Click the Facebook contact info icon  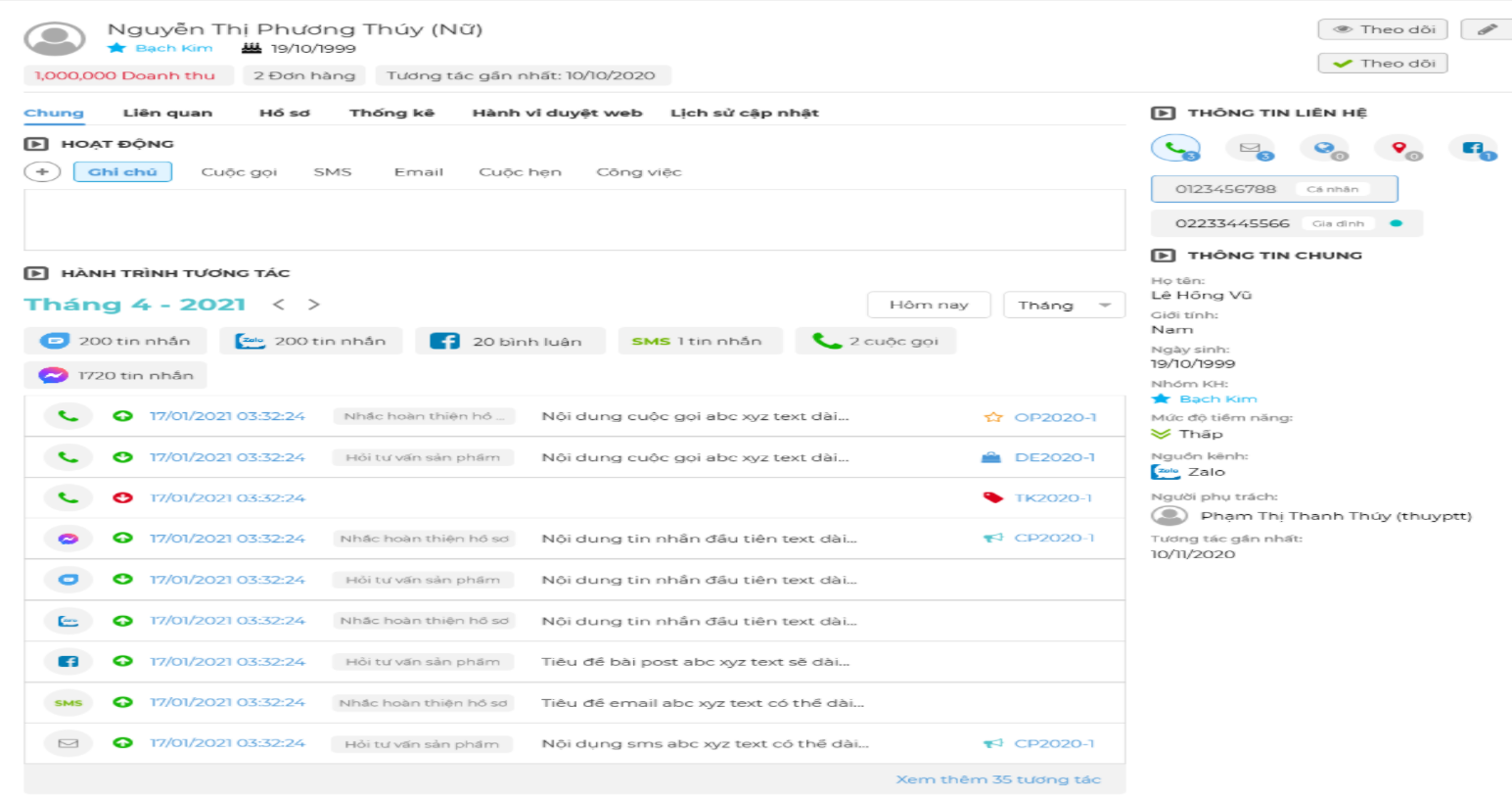1472,148
